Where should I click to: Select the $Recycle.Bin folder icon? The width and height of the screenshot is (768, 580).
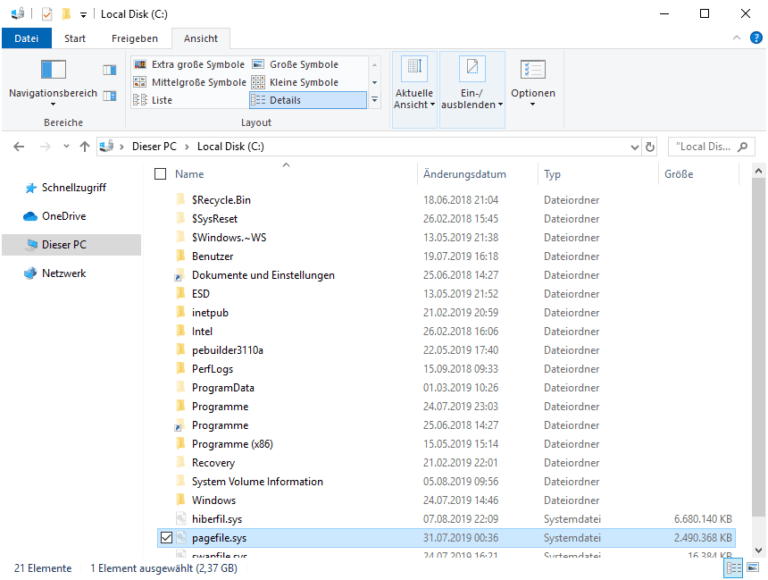(x=181, y=199)
